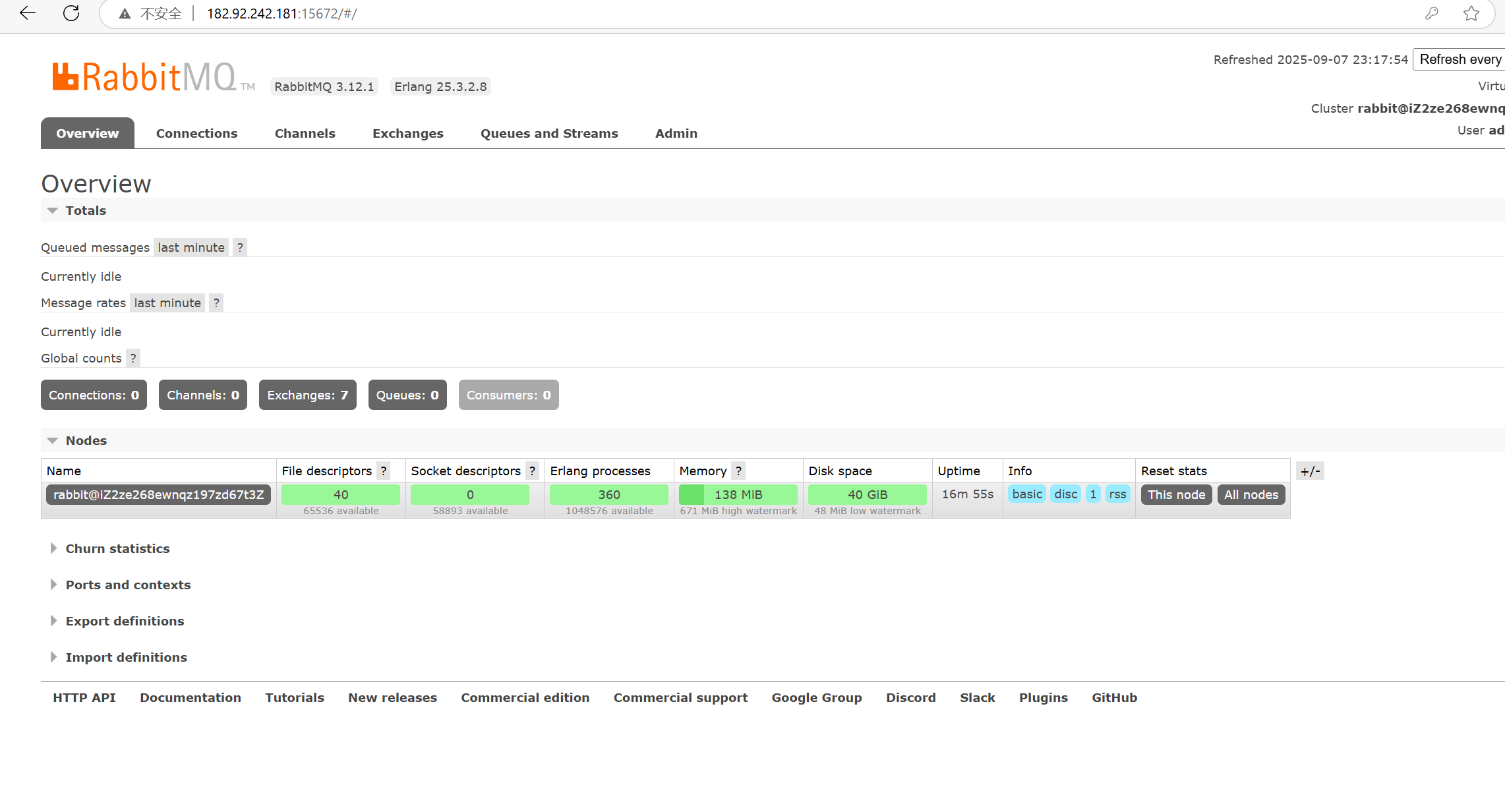Open the Exchanges tab

408,133
